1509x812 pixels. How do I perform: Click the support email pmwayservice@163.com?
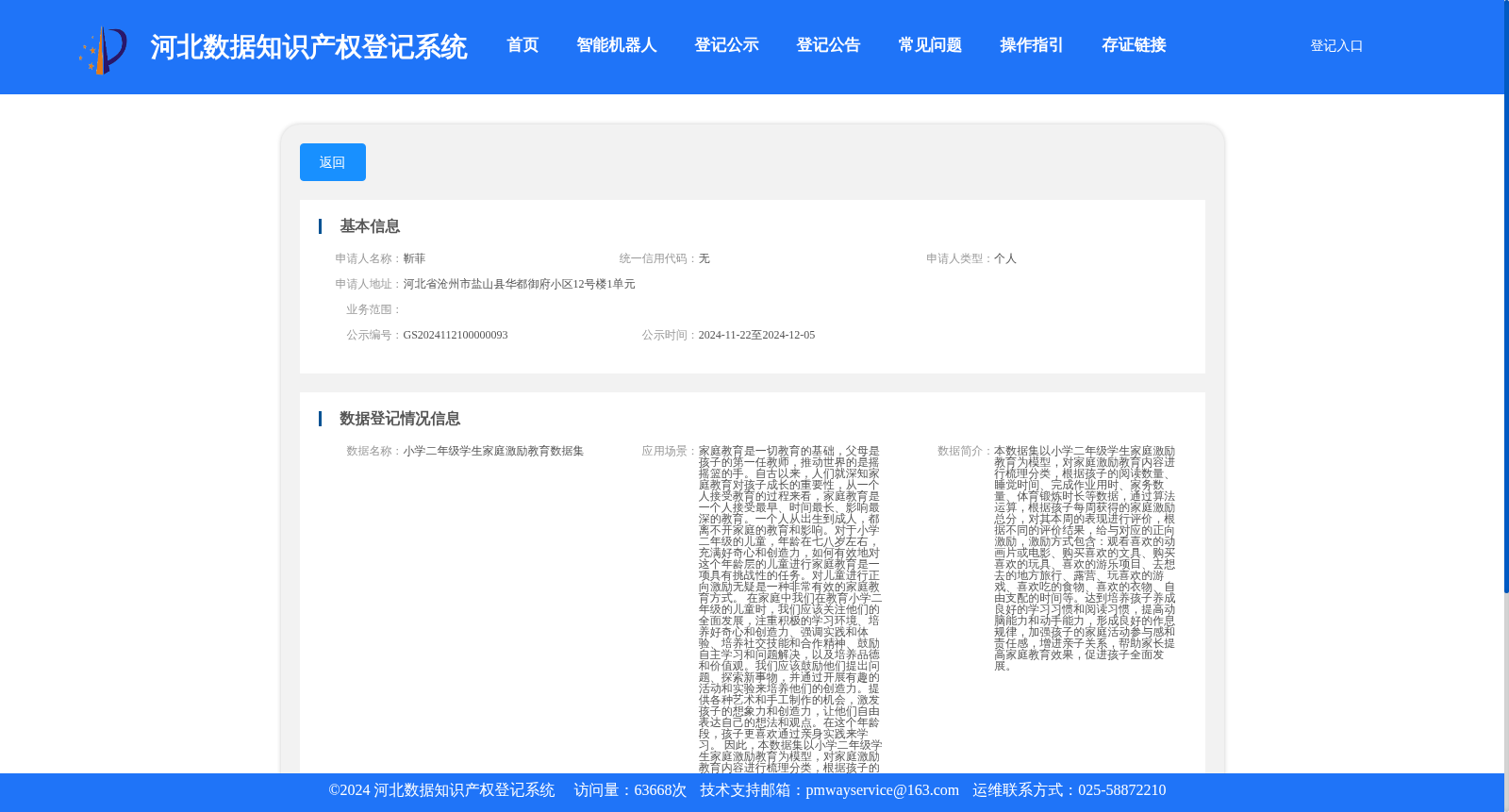pos(883,790)
